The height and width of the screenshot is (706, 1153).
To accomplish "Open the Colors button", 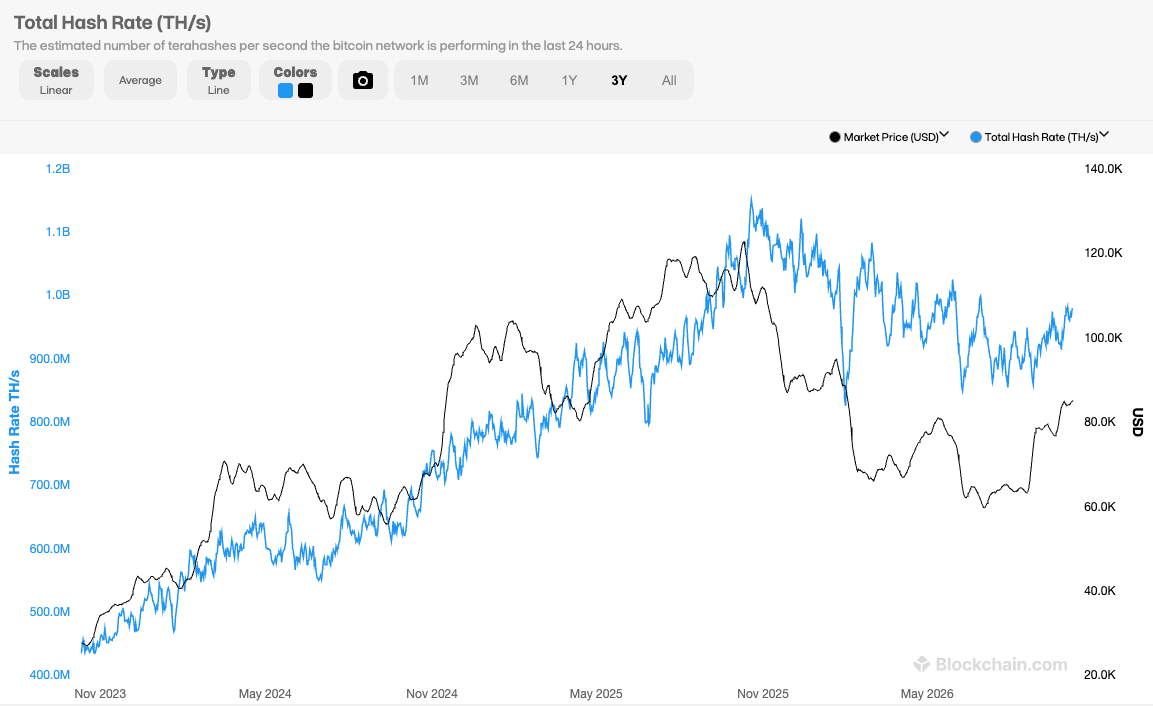I will pos(295,80).
